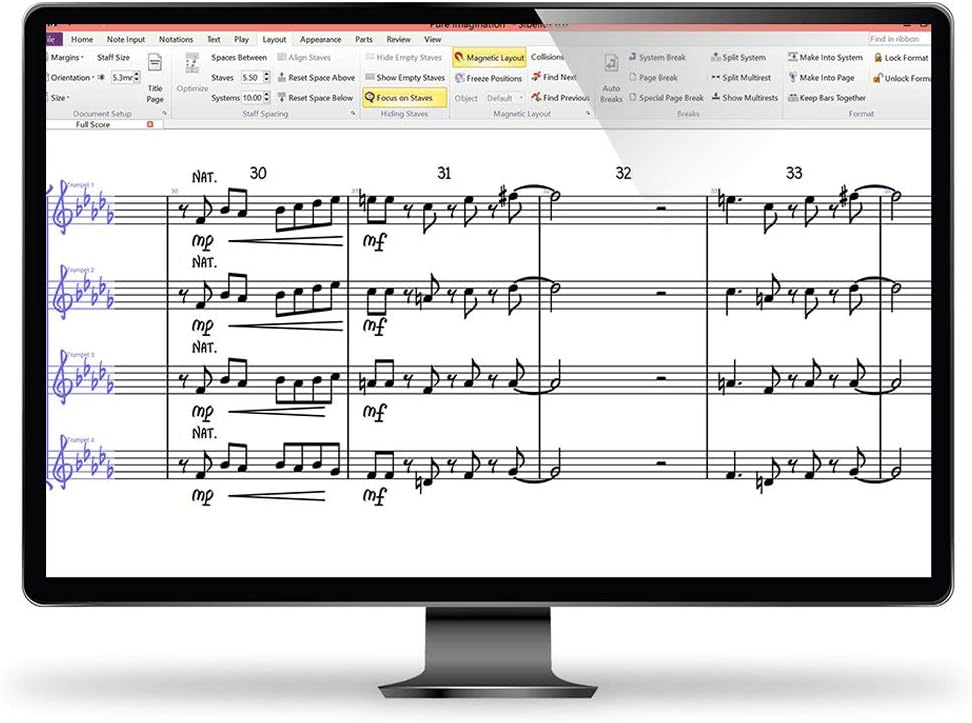Increase the Staves spacing value stepper
The height and width of the screenshot is (723, 972).
[268, 73]
